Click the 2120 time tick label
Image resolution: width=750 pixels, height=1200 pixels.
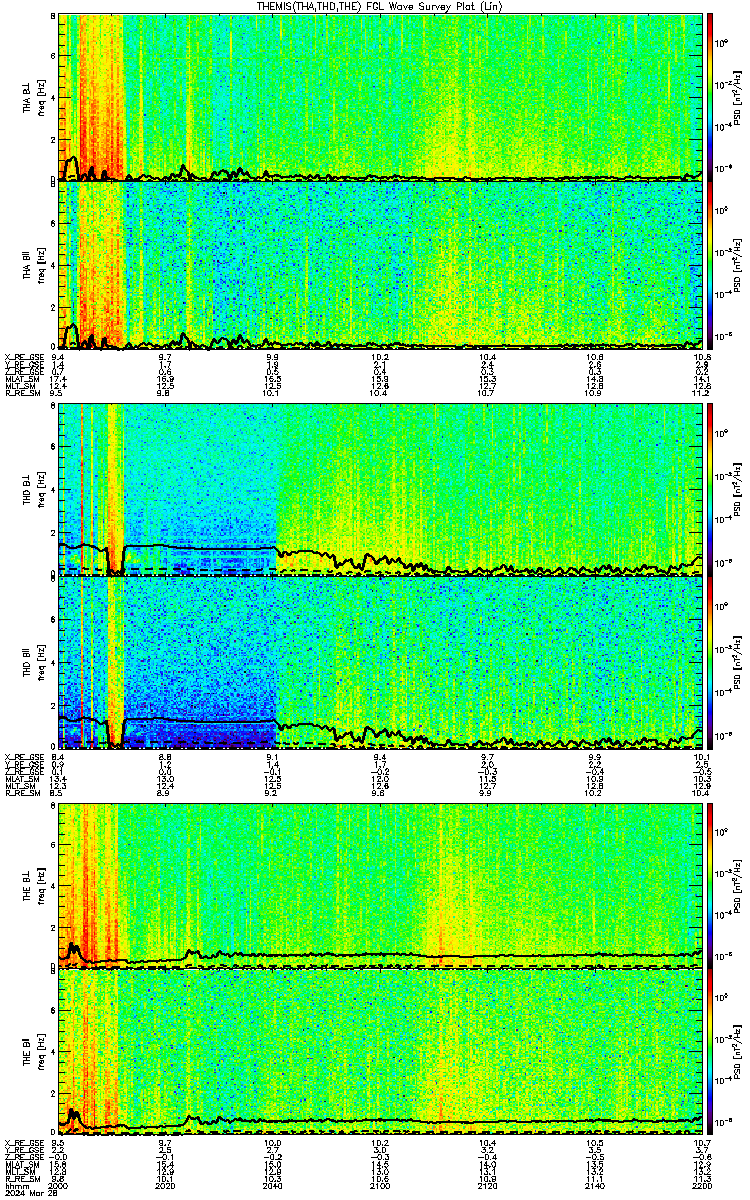[x=487, y=1187]
